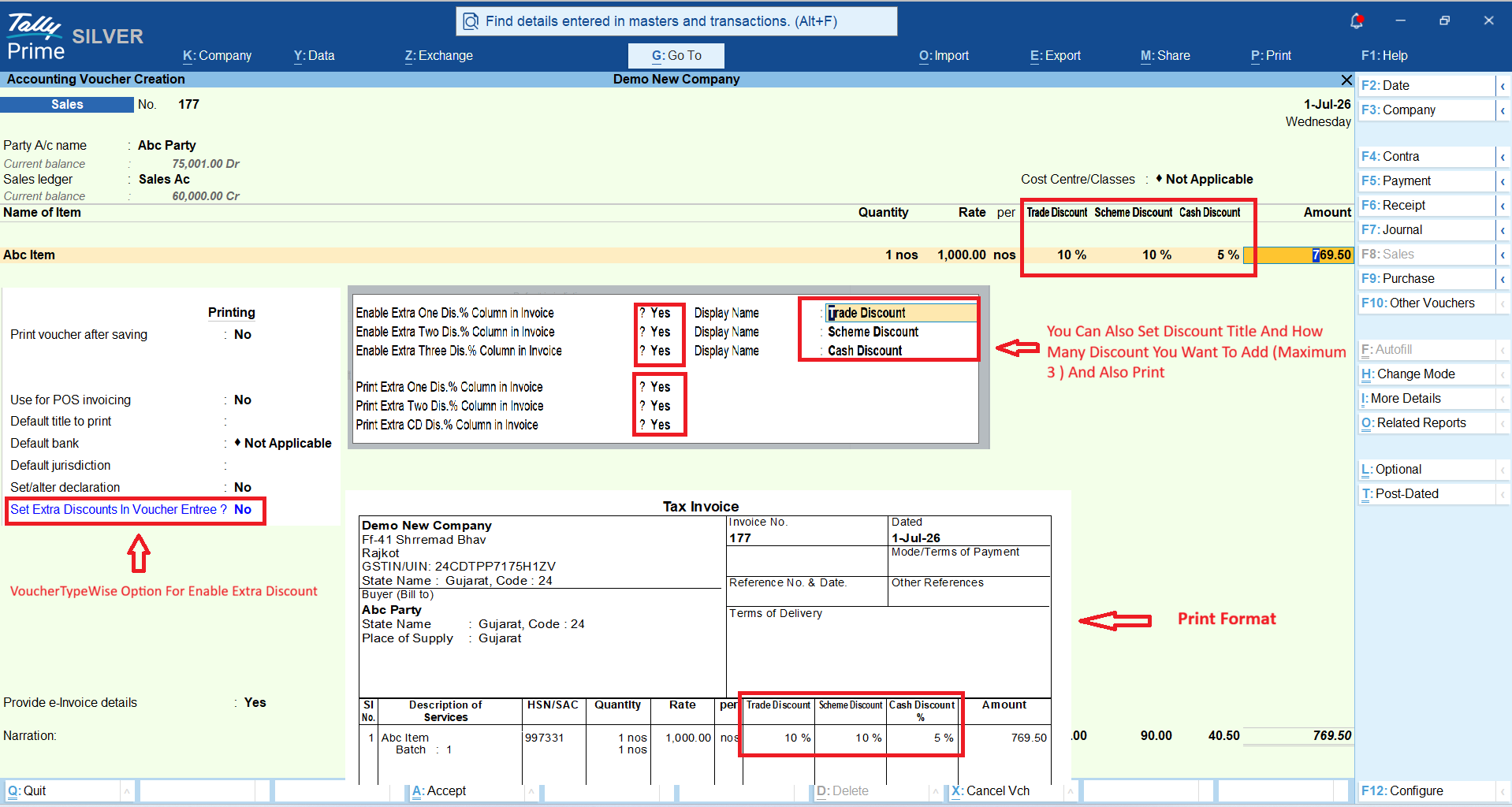Open F10: Other Vouchers
Viewport: 1512px width, 807px height.
point(1426,303)
